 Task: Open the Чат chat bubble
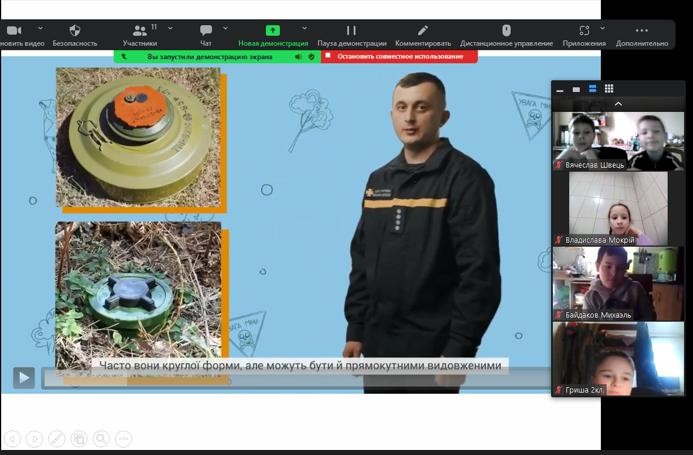coord(206,30)
